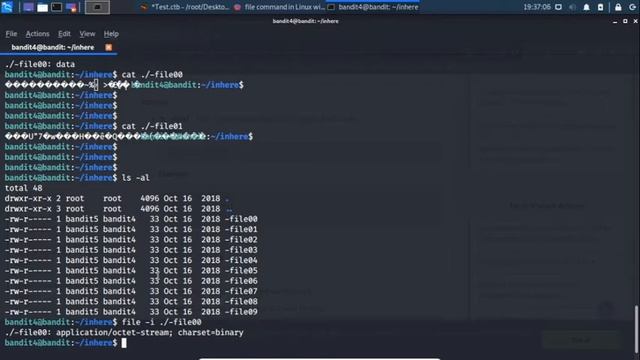Switch to the Test.ctb CherryTree taskbar window
The image size is (640, 360).
coord(185,7)
